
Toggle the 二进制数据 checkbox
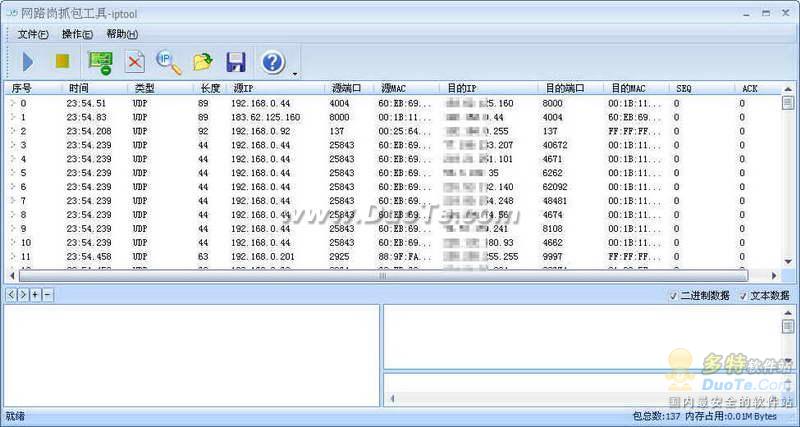coord(673,296)
